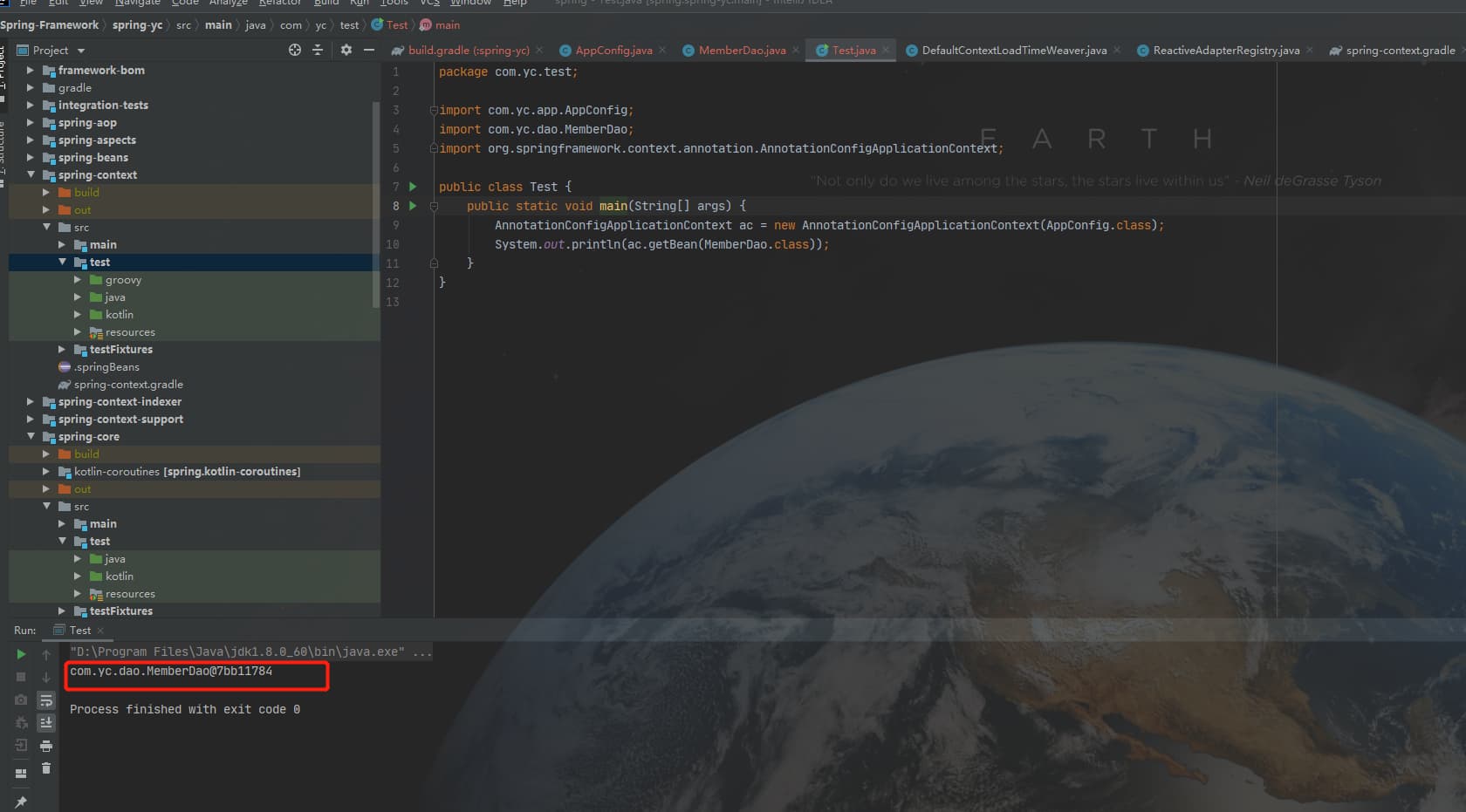Expand the spring-aop module
The image size is (1466, 812).
30,123
